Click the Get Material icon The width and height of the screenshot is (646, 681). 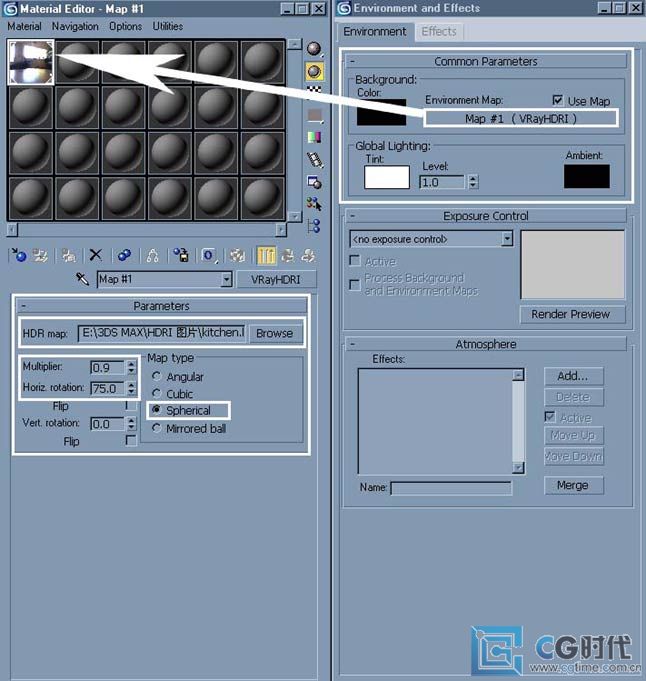click(19, 255)
